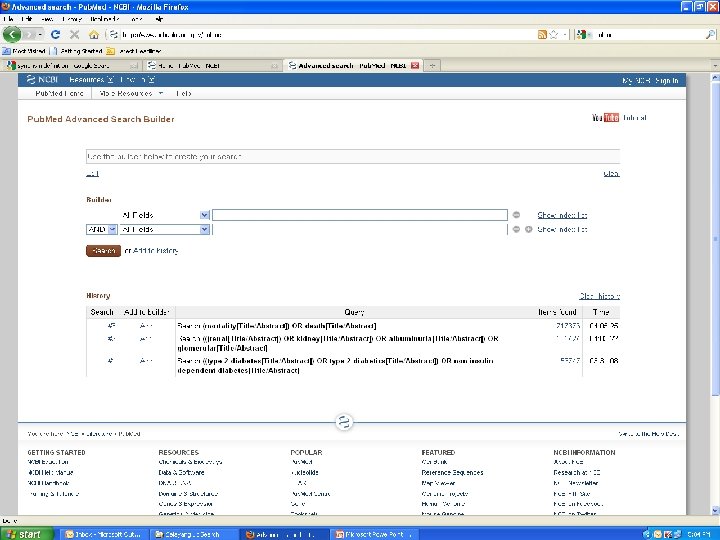Add a builder row with plus icon
Screen dimensions: 720x540
(x=529, y=229)
